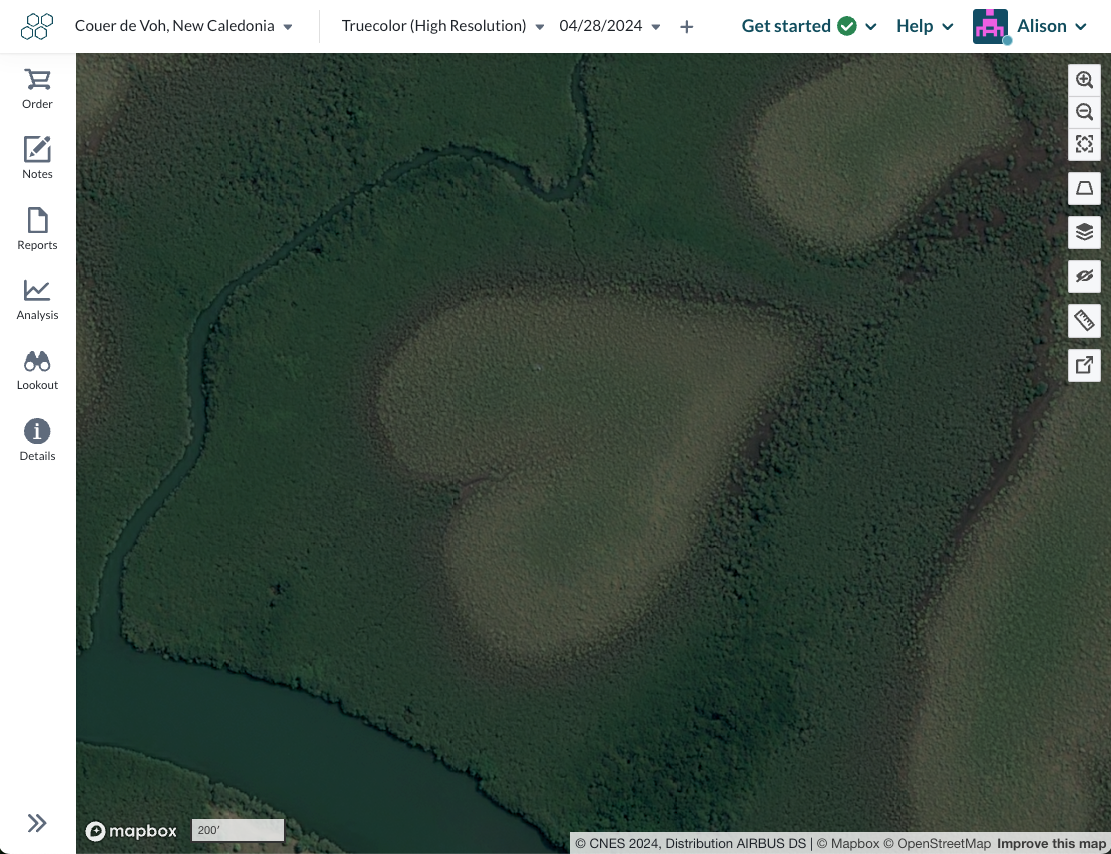1111x854 pixels.
Task: Click the pixel avatar picture
Action: [x=991, y=26]
